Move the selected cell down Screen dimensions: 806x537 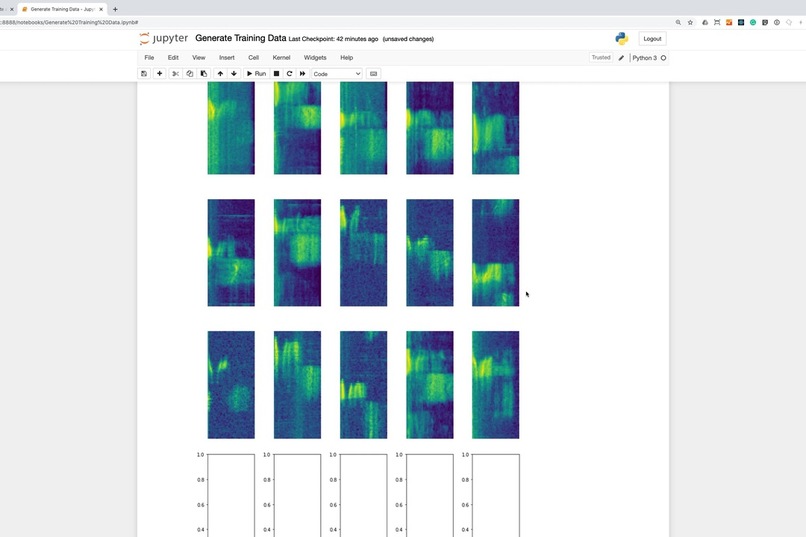tap(234, 73)
